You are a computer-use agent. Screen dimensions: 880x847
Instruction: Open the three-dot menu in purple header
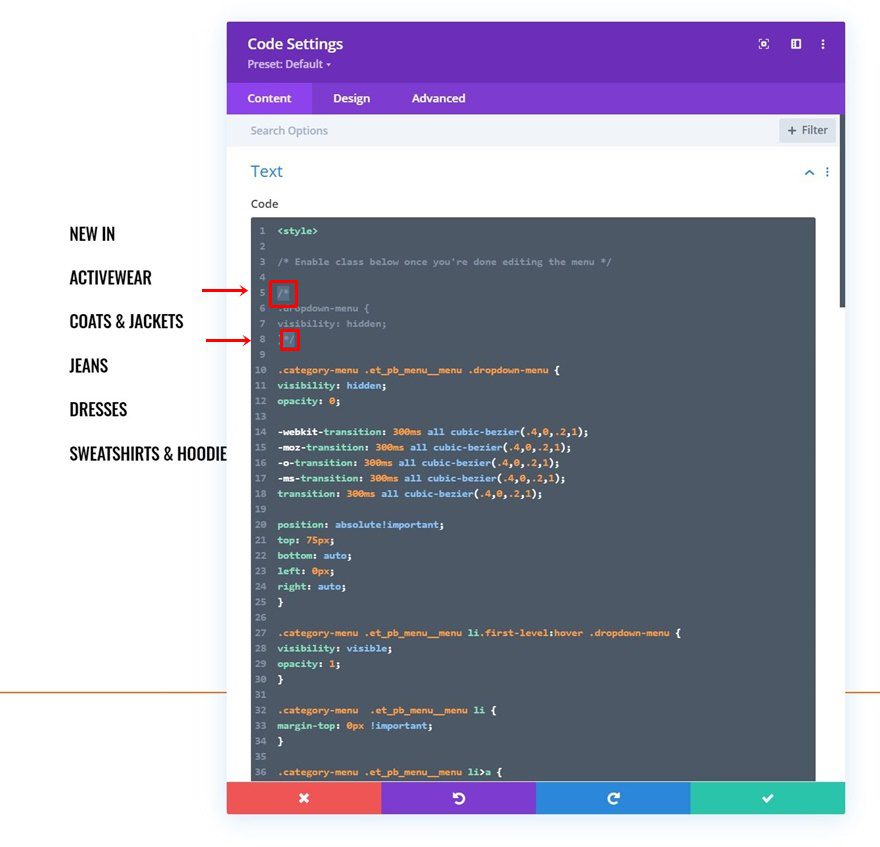[823, 43]
